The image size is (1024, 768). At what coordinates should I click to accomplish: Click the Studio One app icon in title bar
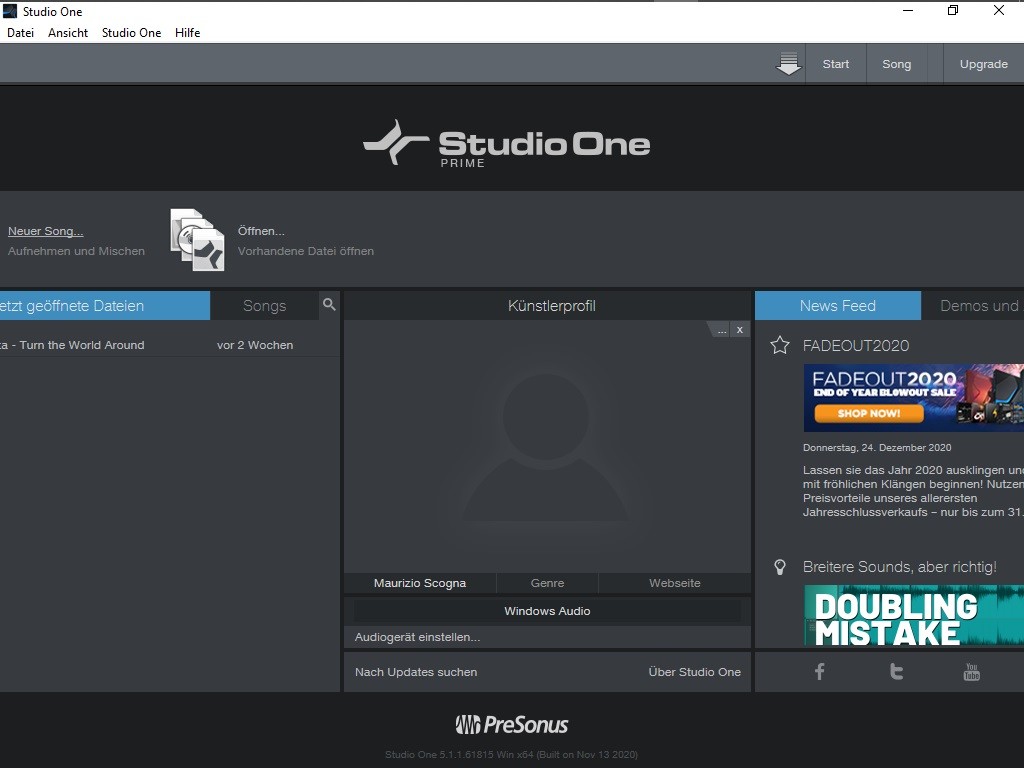coord(10,11)
